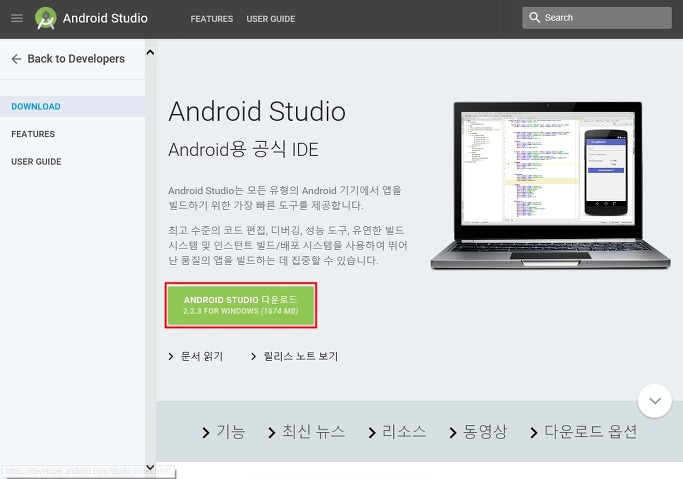Open the hamburger menu icon
Screen dimensions: 683x479
pos(17,18)
